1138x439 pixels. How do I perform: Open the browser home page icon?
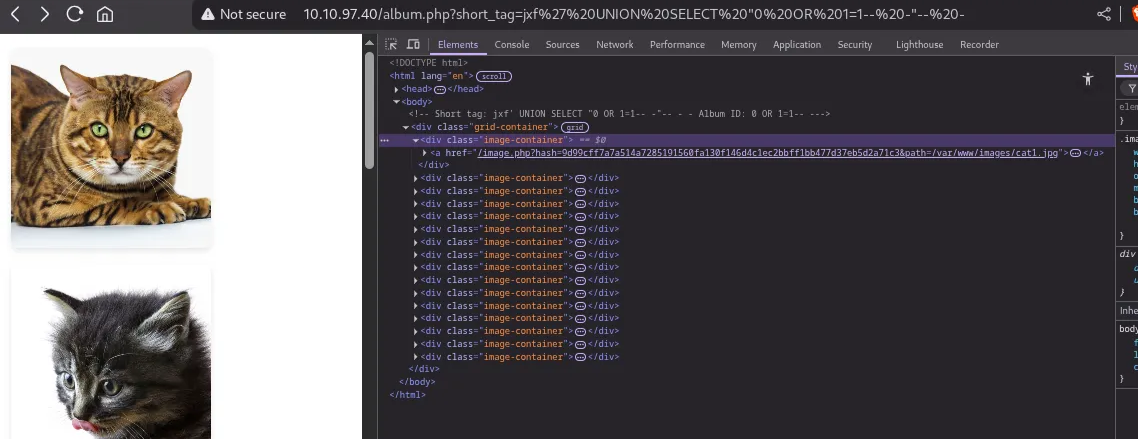click(104, 15)
